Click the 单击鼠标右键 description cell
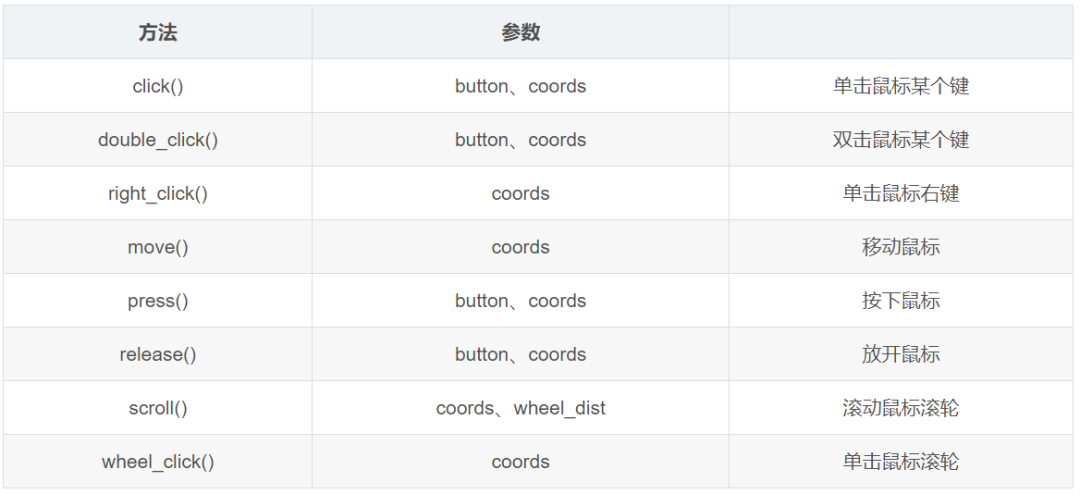The width and height of the screenshot is (1080, 494). click(x=900, y=193)
